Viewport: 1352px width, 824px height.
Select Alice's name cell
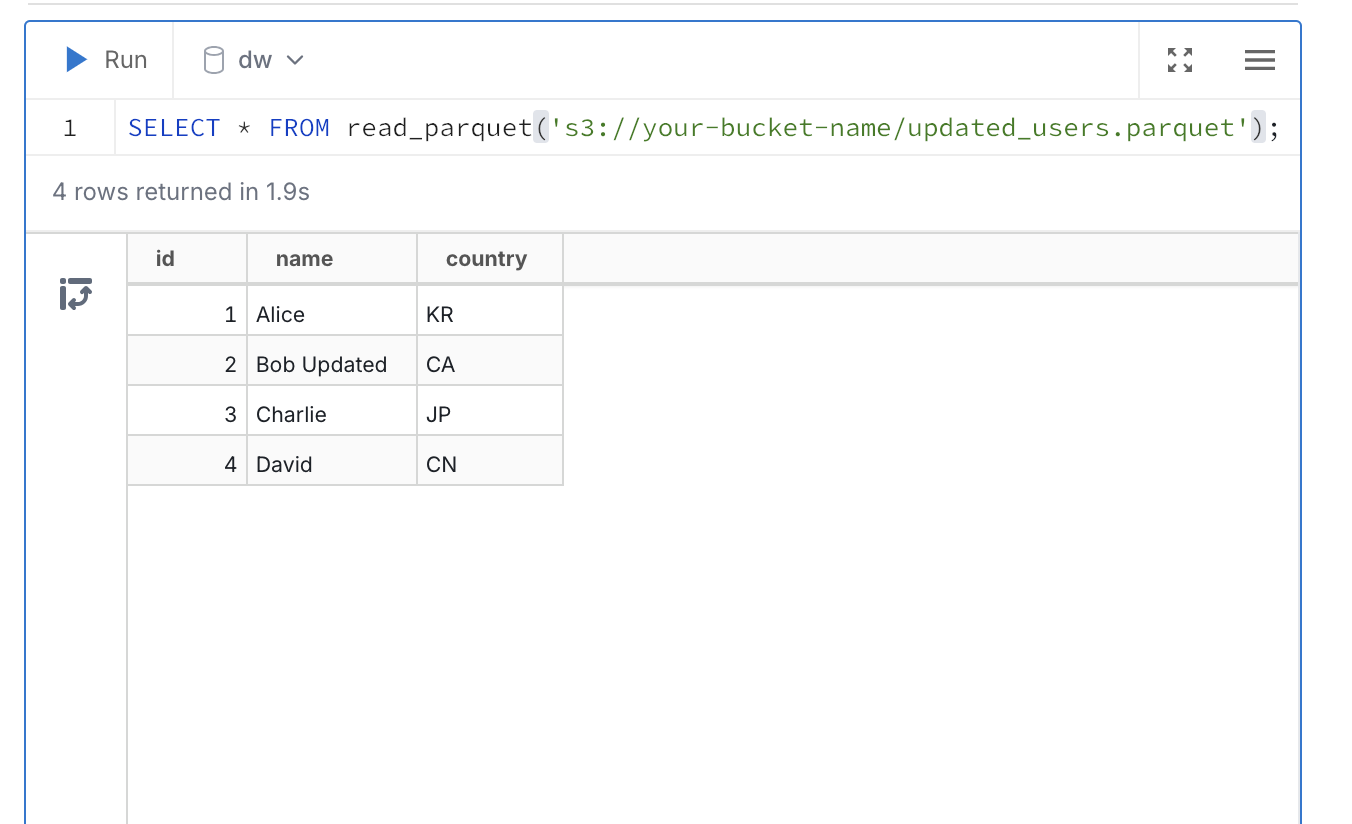[279, 314]
